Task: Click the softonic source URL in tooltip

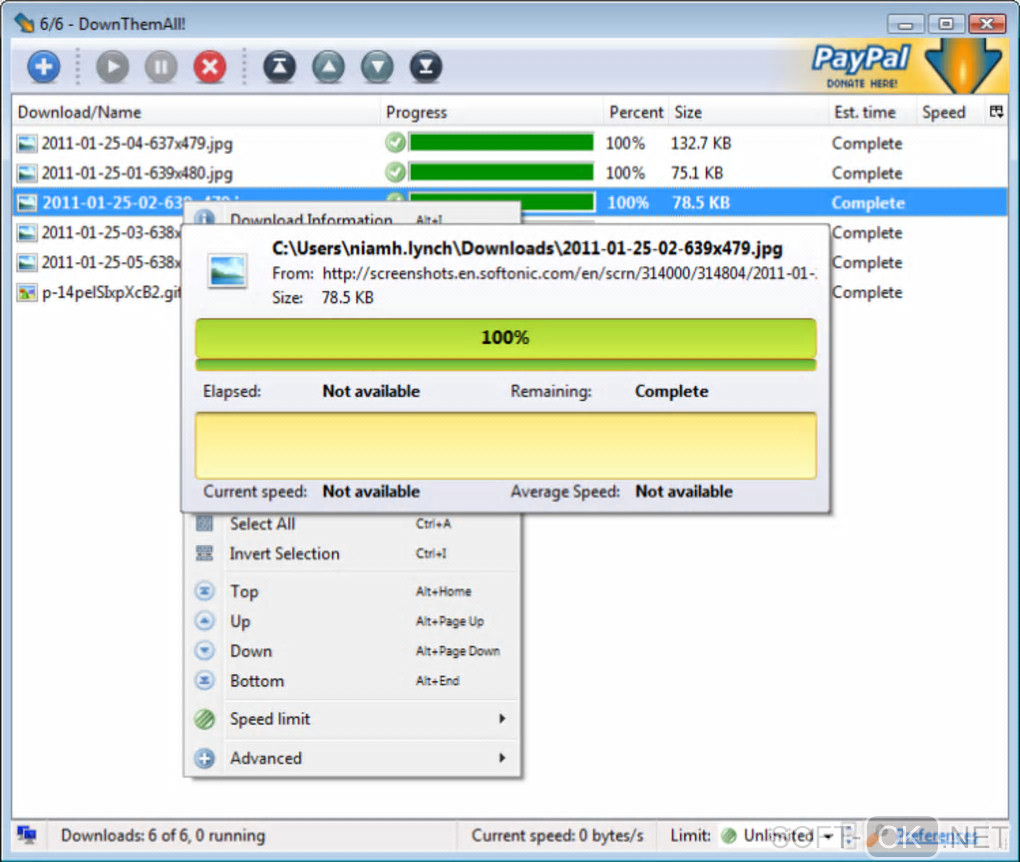Action: pos(569,273)
